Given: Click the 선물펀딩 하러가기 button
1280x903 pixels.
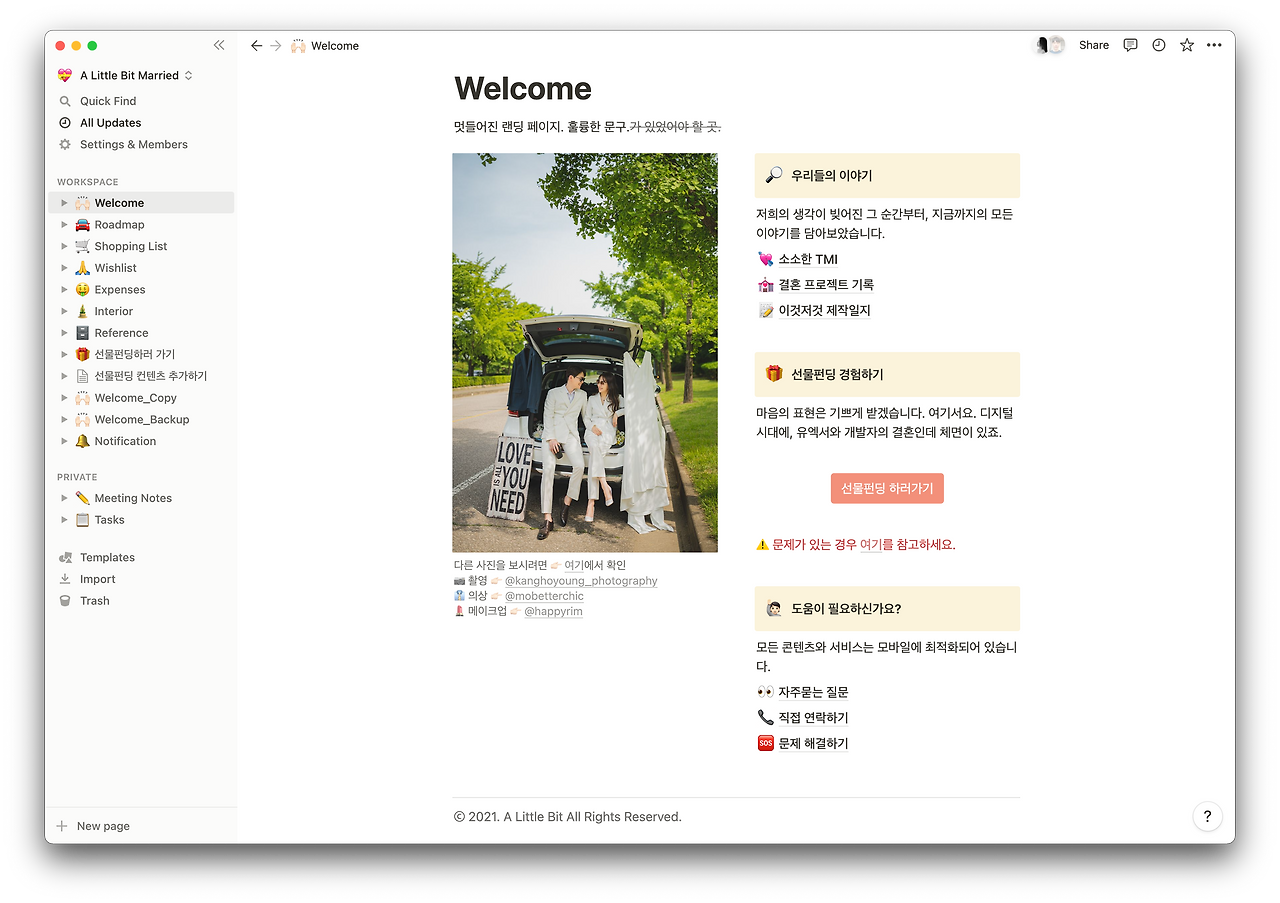Looking at the screenshot, I should pyautogui.click(x=887, y=488).
